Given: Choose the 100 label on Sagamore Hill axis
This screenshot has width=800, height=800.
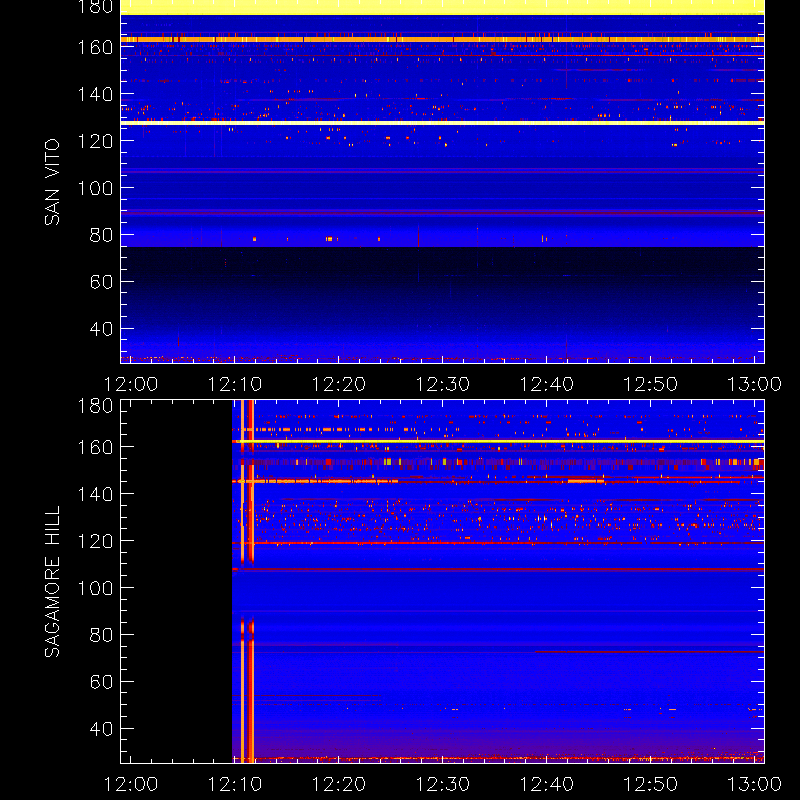Looking at the screenshot, I should 95,588.
